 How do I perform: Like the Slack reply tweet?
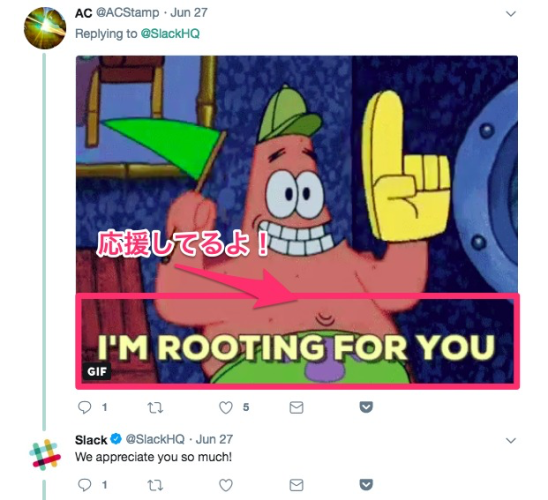[x=225, y=485]
